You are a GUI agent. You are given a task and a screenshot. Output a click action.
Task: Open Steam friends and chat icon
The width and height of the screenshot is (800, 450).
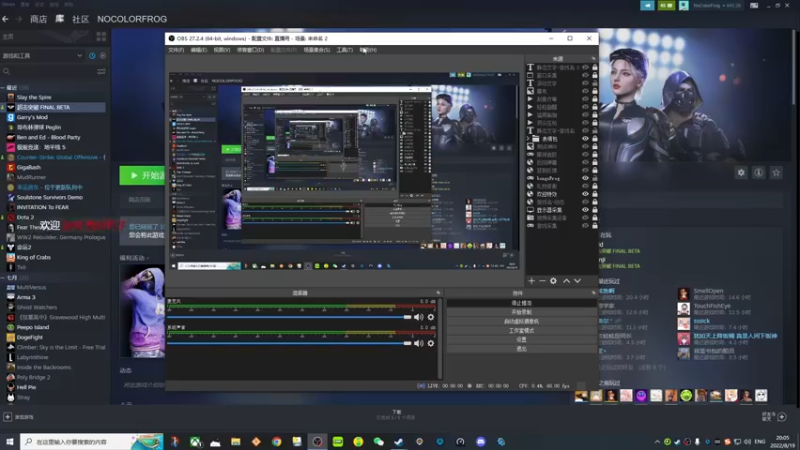tap(782, 417)
